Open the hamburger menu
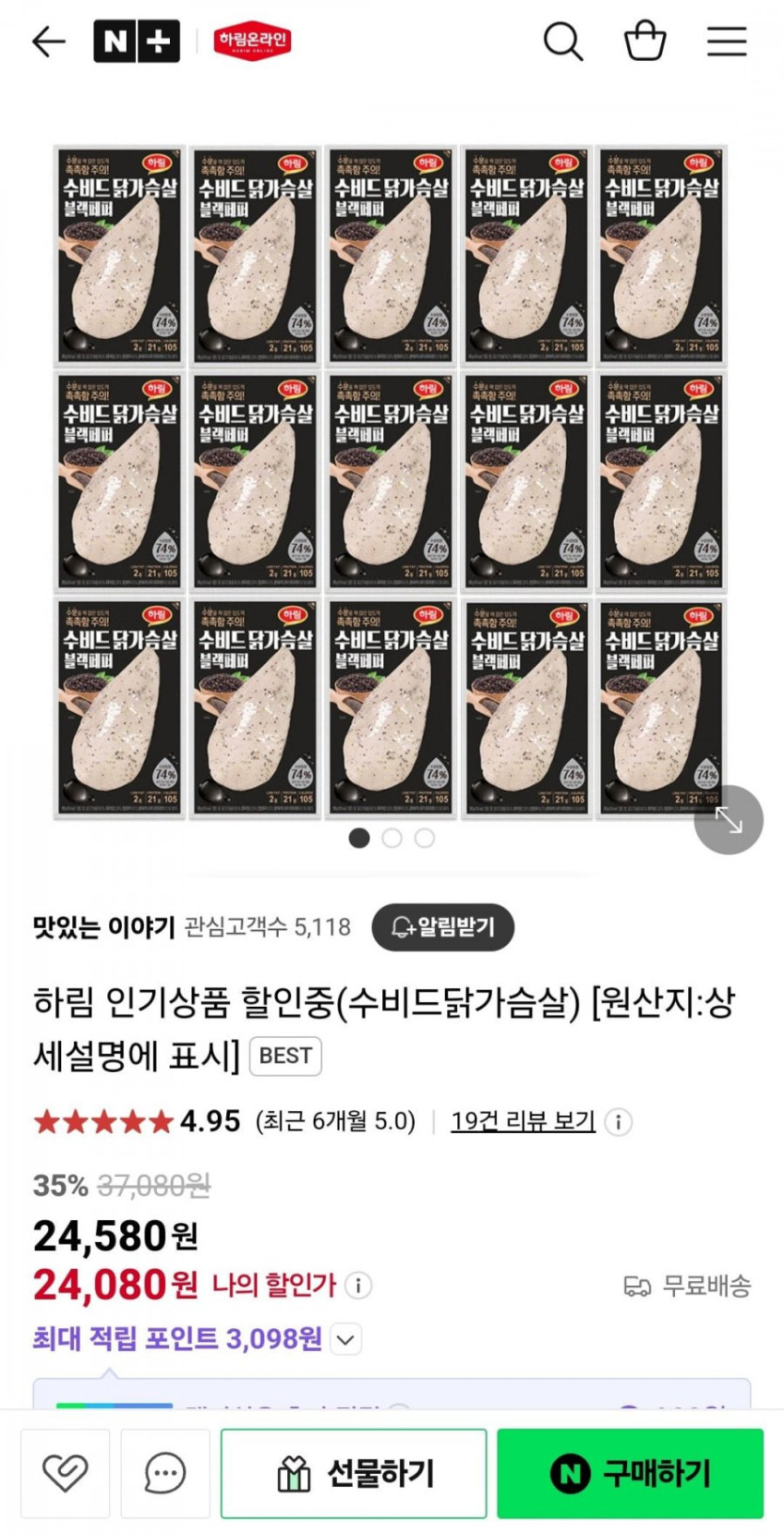The image size is (784, 1534). pyautogui.click(x=727, y=41)
